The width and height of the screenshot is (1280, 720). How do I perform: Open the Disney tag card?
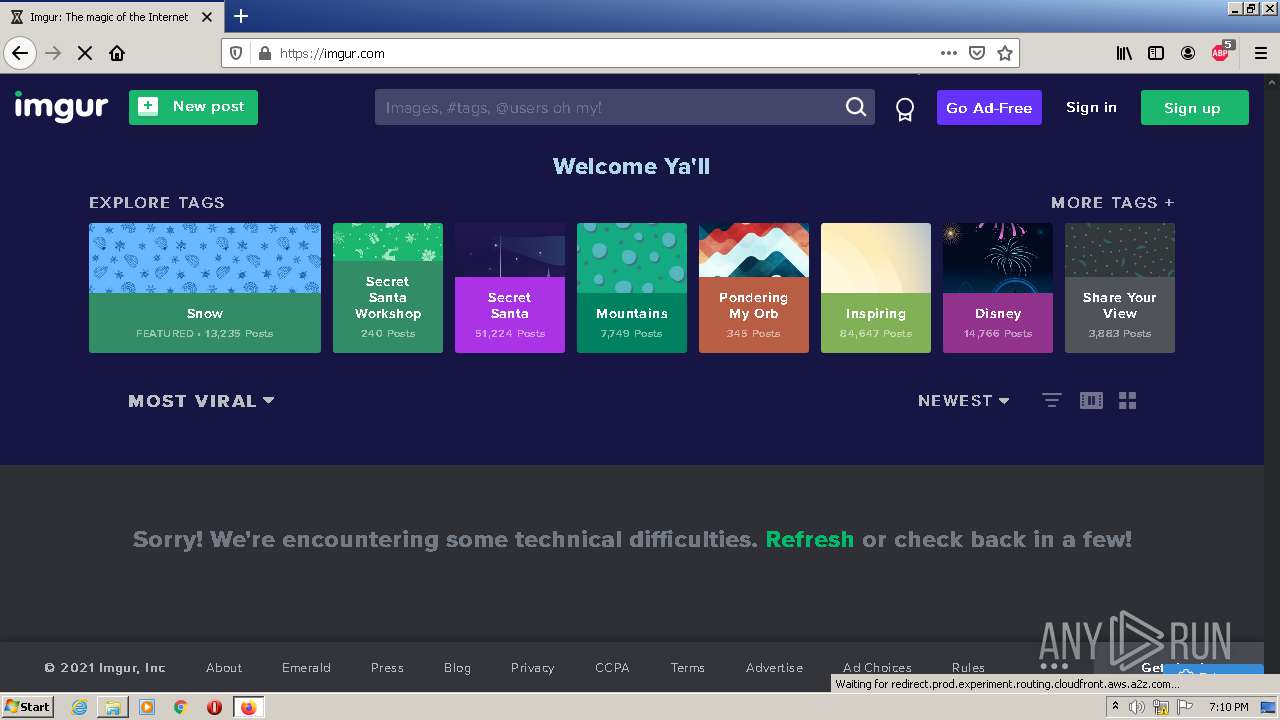pos(998,288)
